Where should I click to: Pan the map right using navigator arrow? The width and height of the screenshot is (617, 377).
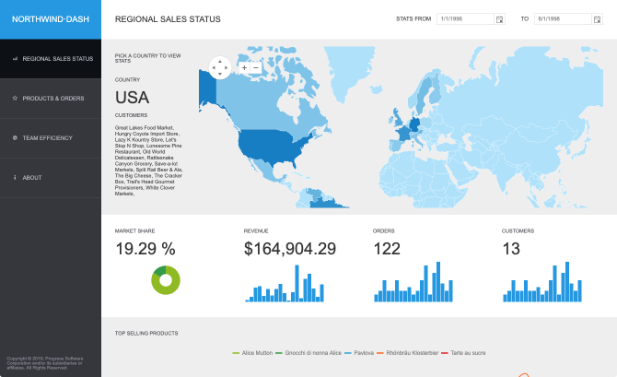point(226,68)
